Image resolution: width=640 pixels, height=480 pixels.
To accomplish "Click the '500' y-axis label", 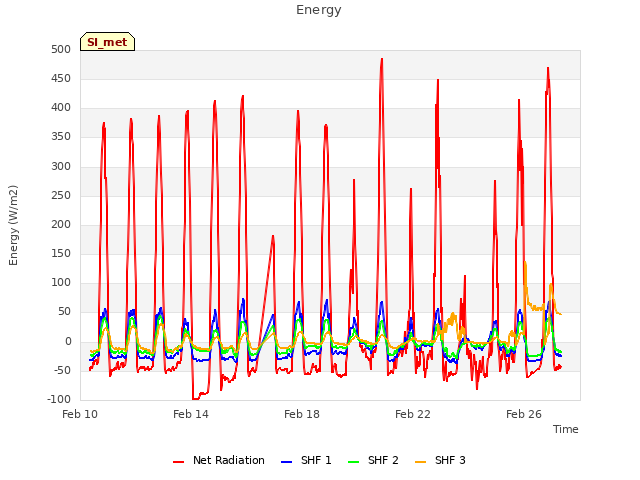I will pyautogui.click(x=61, y=49).
